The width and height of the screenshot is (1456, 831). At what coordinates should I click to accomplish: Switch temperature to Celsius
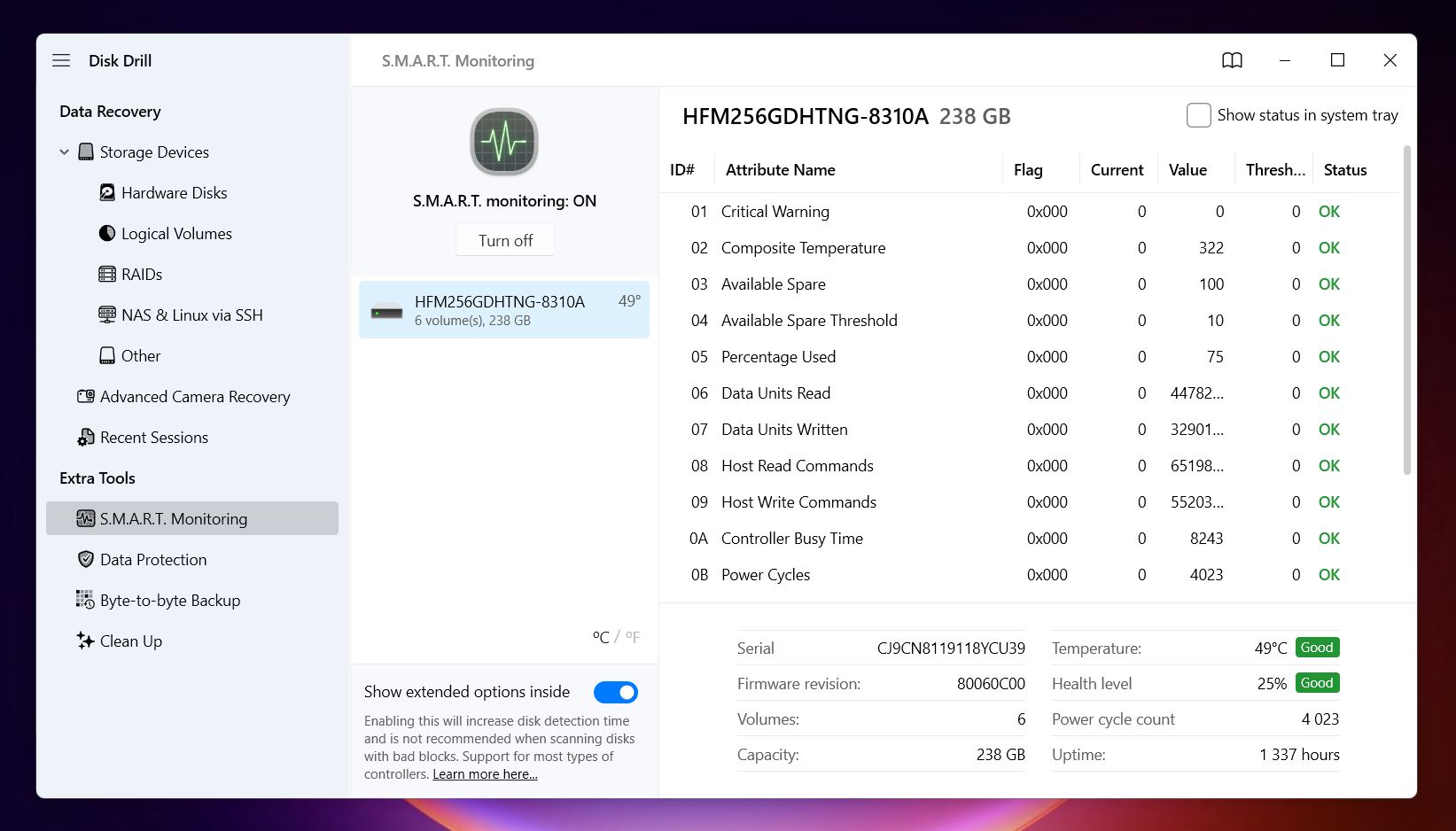(601, 637)
